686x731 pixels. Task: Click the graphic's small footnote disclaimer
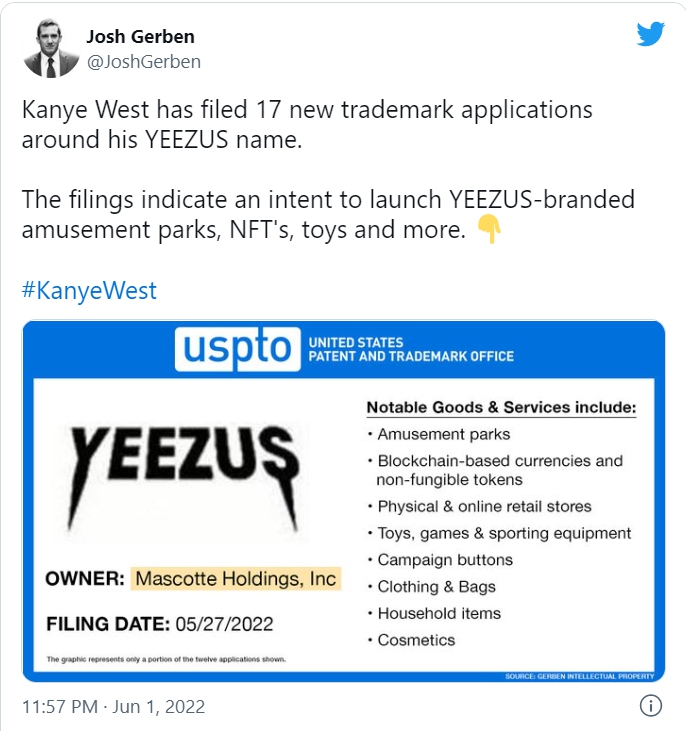coord(167,661)
